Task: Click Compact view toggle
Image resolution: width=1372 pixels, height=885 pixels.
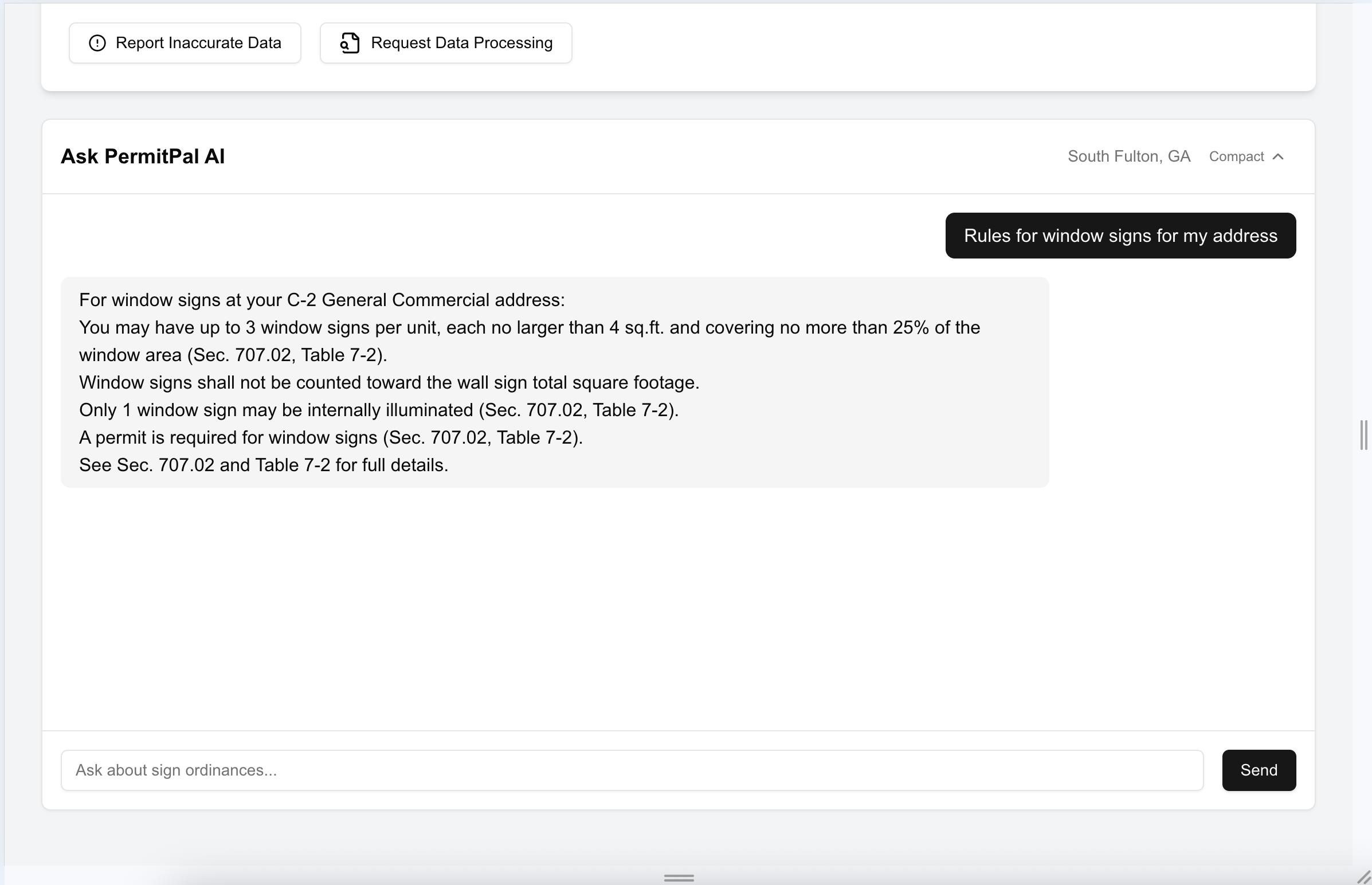Action: point(1236,156)
